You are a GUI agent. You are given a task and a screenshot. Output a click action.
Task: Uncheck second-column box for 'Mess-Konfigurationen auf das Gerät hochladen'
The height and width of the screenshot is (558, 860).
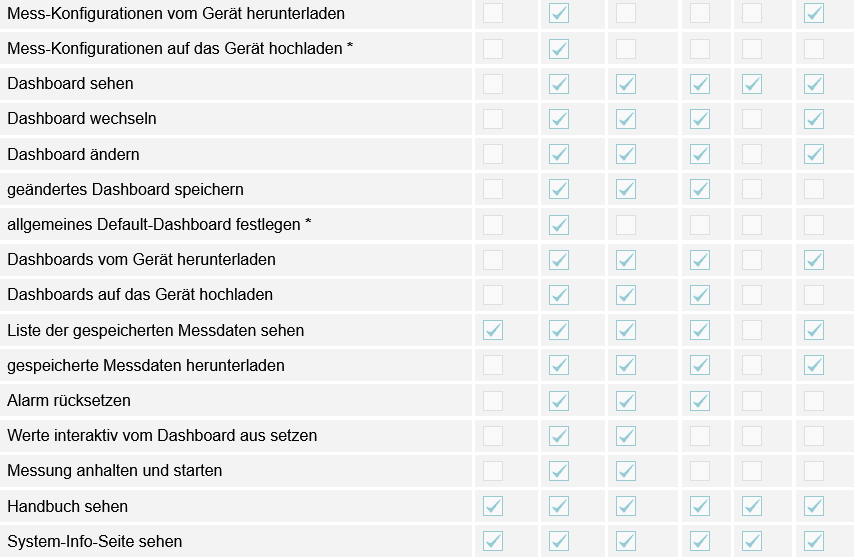(x=559, y=49)
